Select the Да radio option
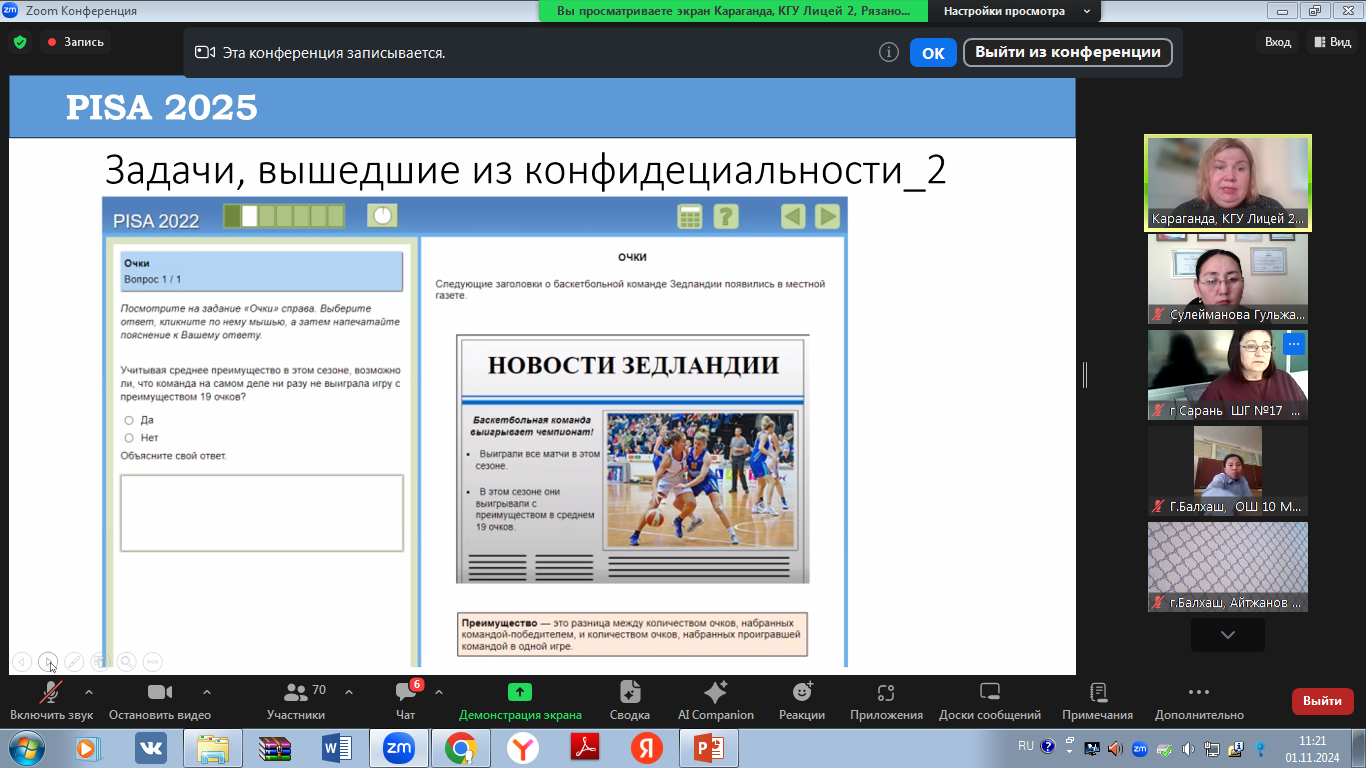 click(x=129, y=421)
